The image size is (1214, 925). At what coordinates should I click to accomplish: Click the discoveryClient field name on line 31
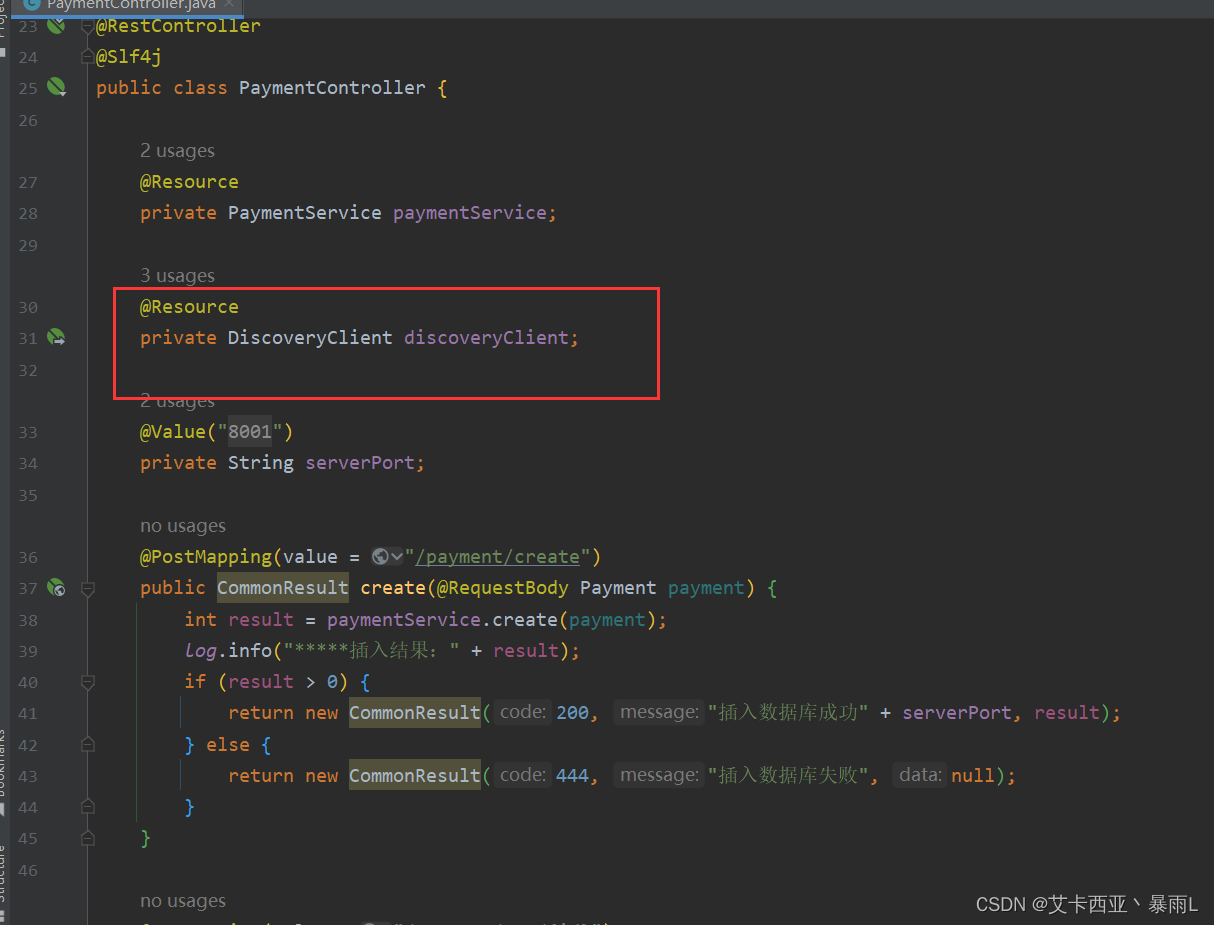(x=486, y=338)
